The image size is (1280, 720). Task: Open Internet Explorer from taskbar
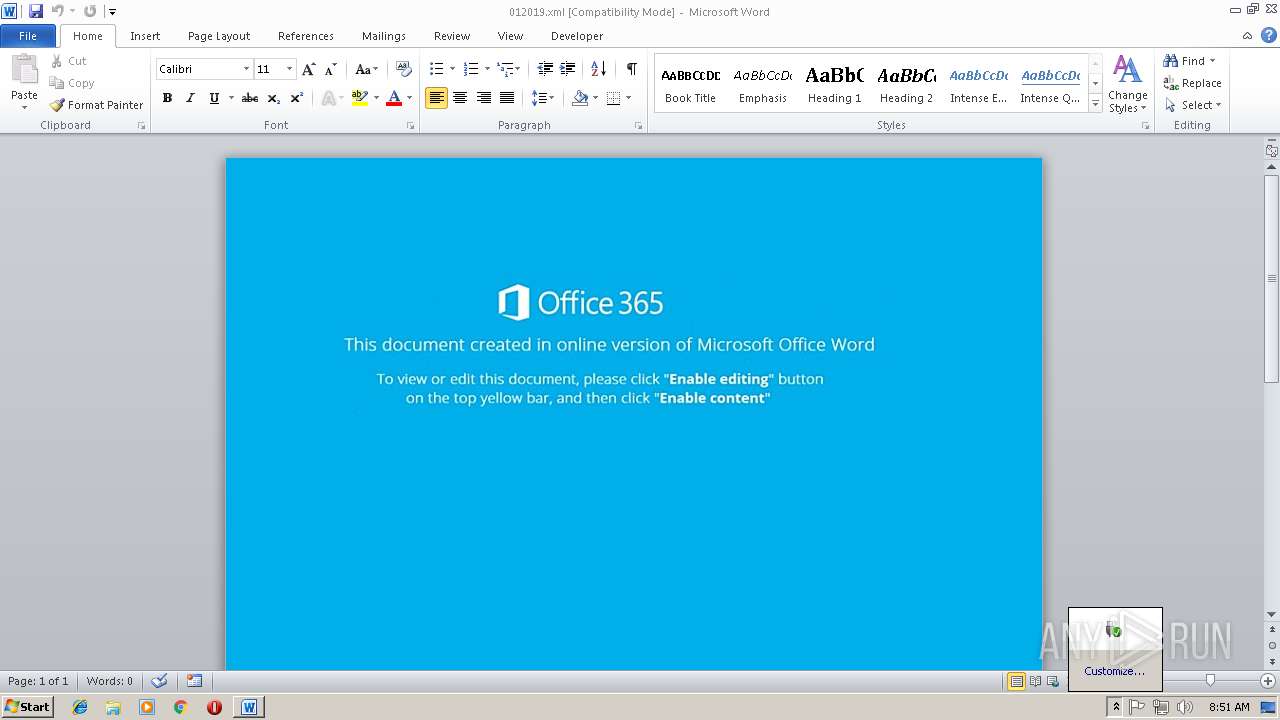coord(80,707)
